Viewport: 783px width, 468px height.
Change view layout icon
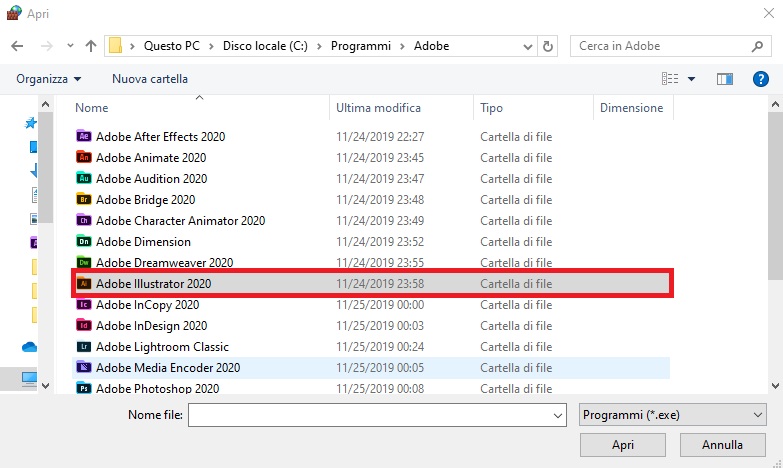click(670, 78)
